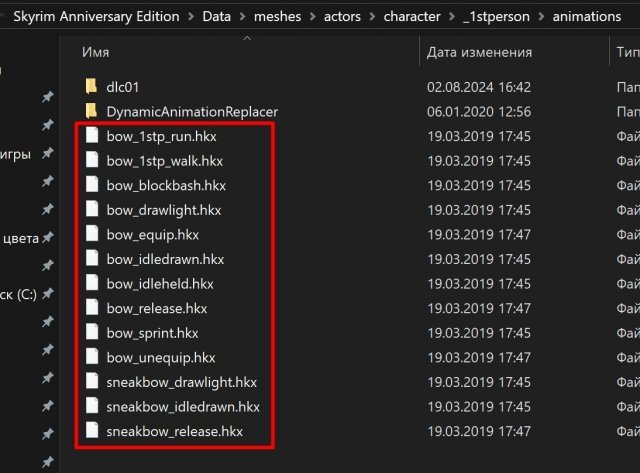Sort by Тип column header
Screen dimensions: 640x473
(628, 52)
